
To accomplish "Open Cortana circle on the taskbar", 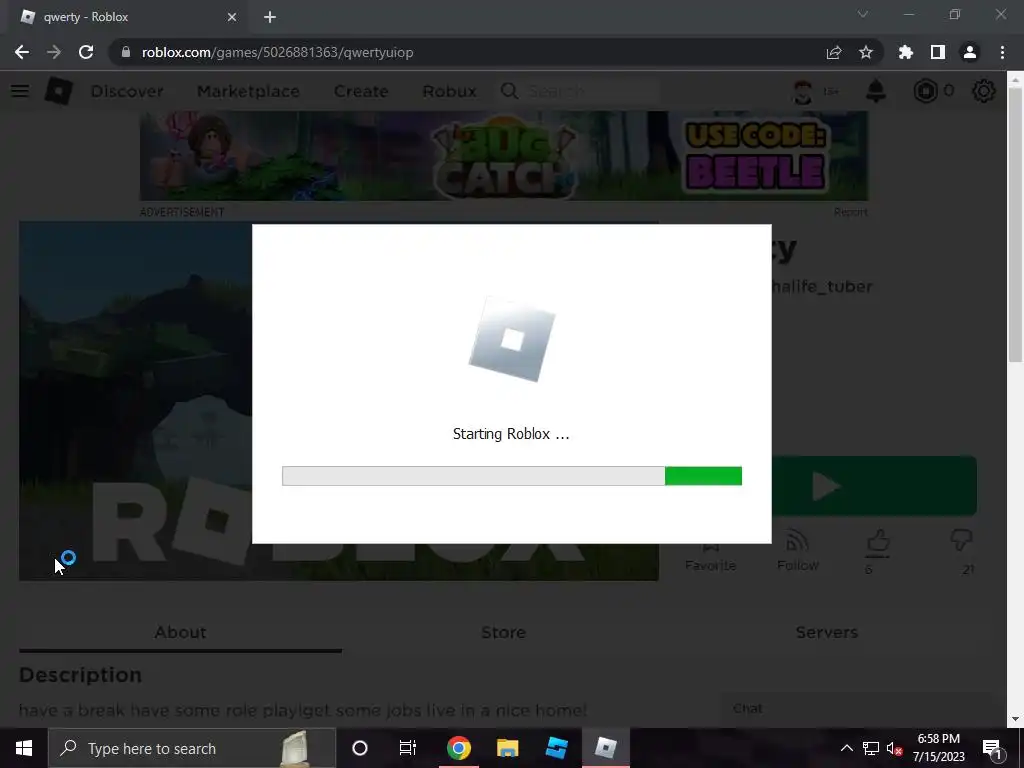I will pos(360,748).
